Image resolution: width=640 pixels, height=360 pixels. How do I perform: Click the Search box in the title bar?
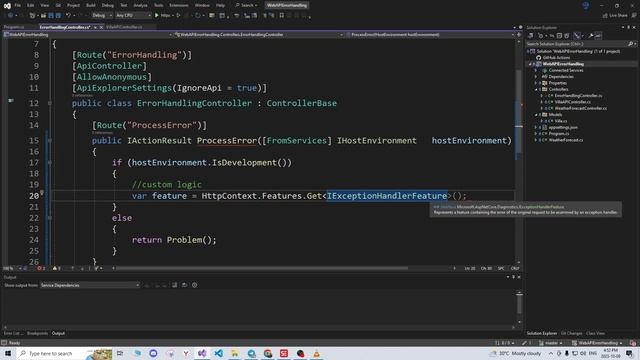click(247, 5)
